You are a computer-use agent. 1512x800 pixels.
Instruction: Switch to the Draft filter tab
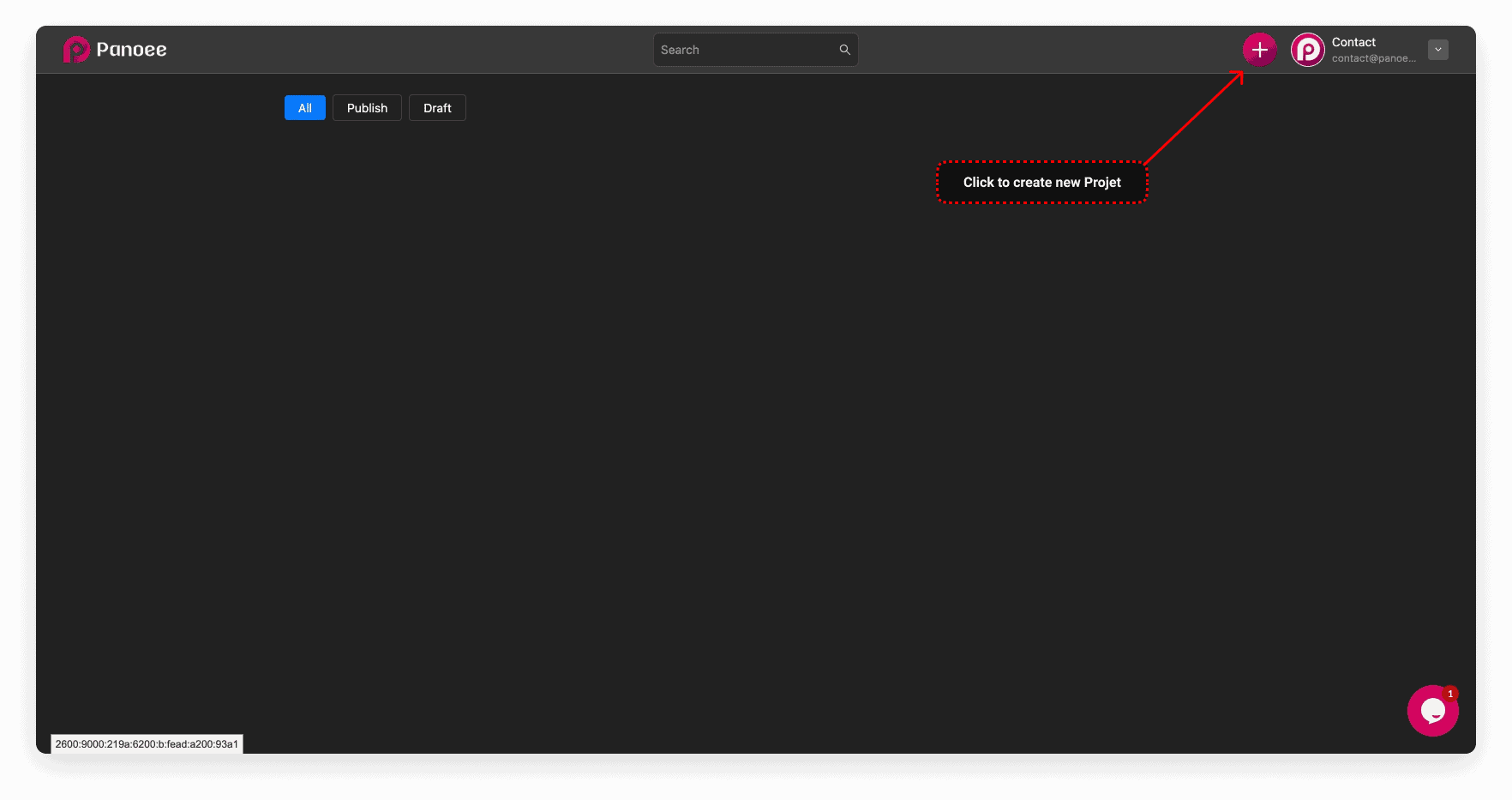pos(437,108)
